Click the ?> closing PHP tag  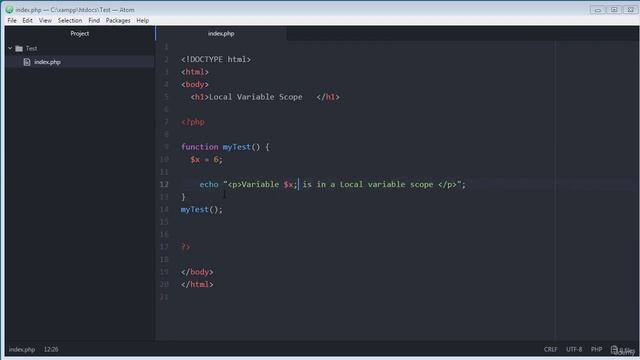[x=185, y=247]
